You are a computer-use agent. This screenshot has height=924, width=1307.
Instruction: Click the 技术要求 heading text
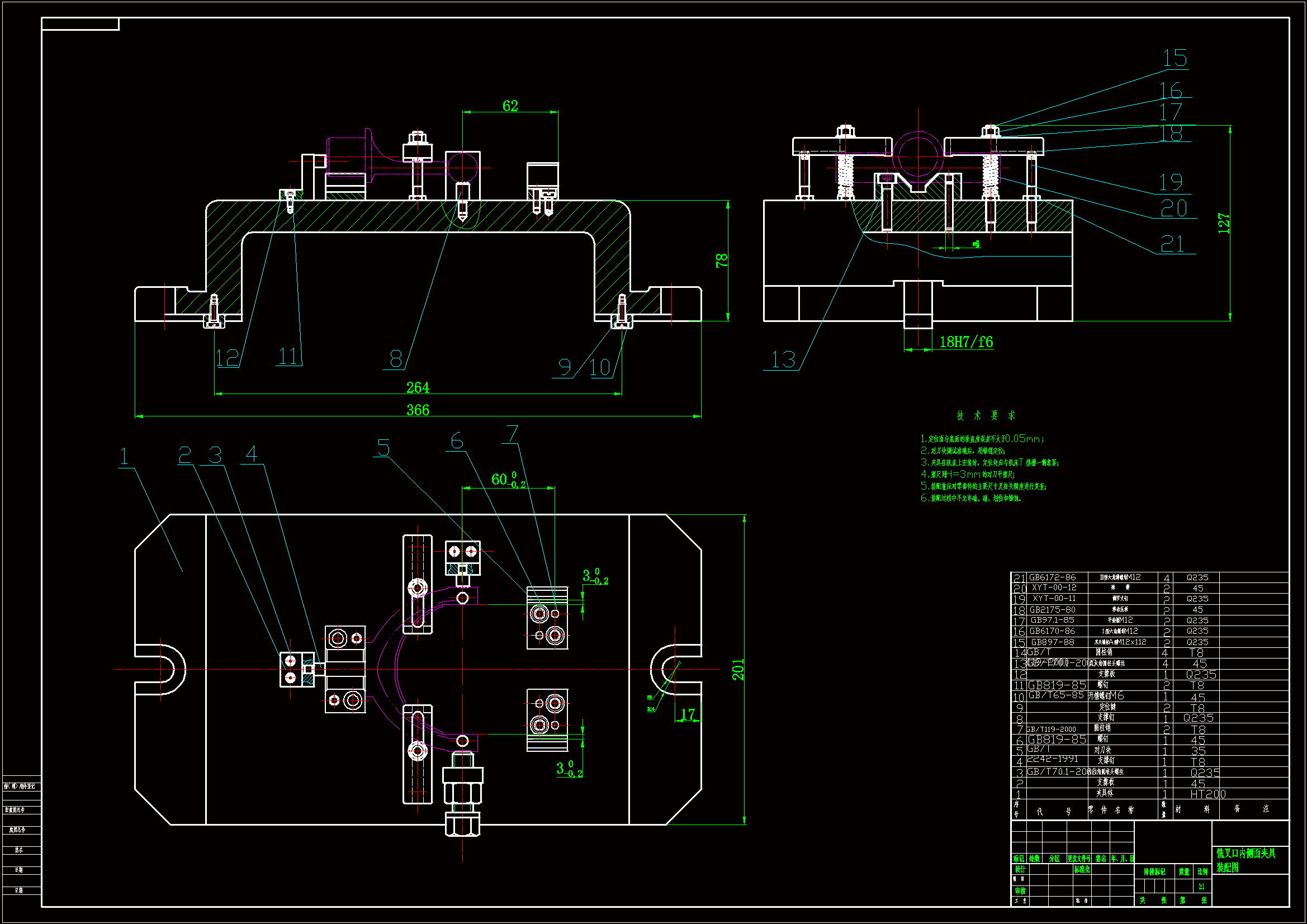pos(986,415)
